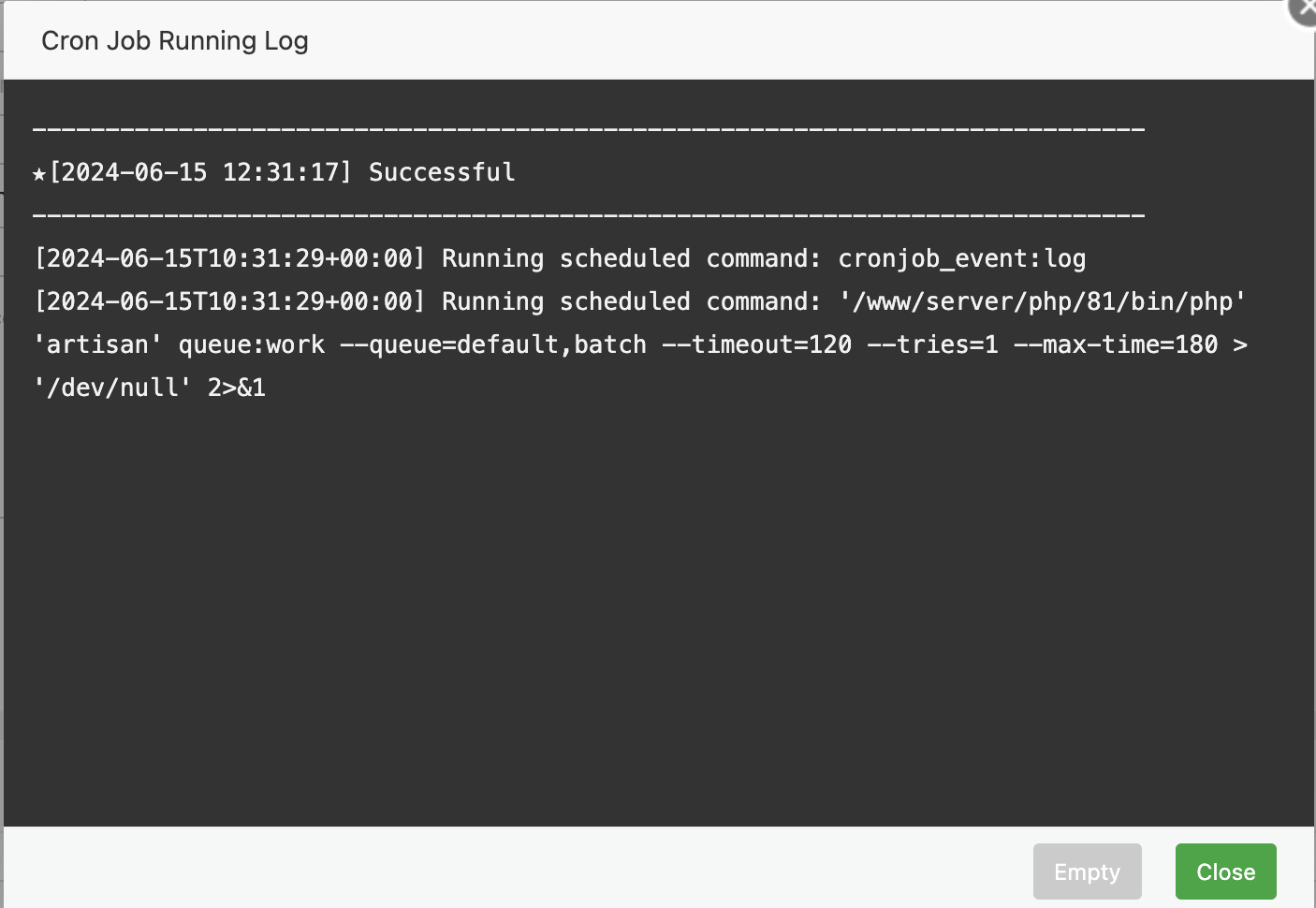Click the star icon before the Successful timestamp
This screenshot has height=908, width=1316.
coord(39,173)
